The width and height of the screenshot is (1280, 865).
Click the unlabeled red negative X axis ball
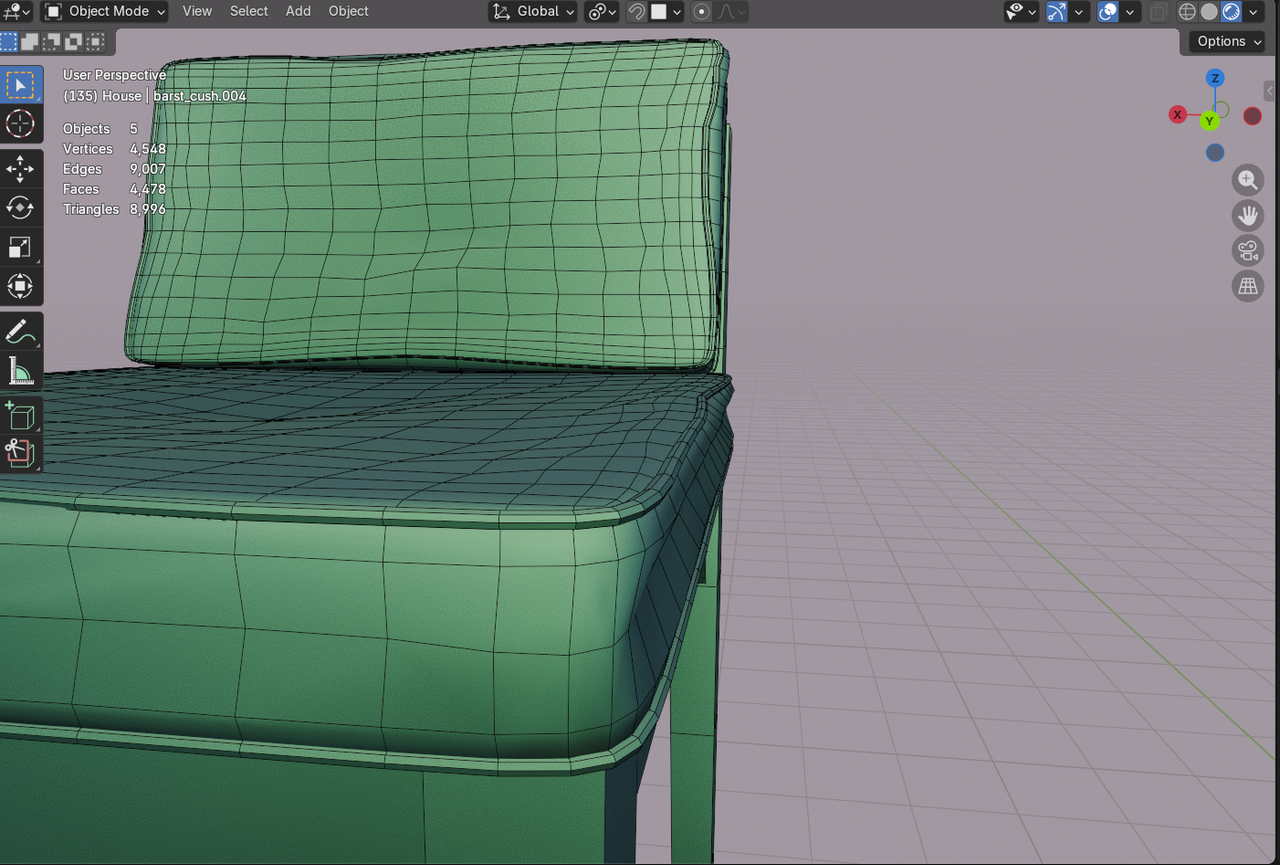point(1252,116)
